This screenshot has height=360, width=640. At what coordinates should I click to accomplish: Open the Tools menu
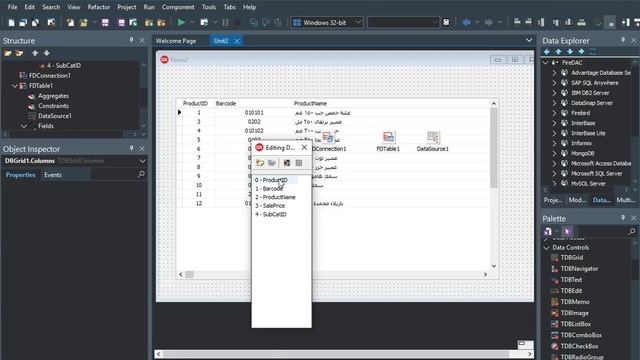209,7
